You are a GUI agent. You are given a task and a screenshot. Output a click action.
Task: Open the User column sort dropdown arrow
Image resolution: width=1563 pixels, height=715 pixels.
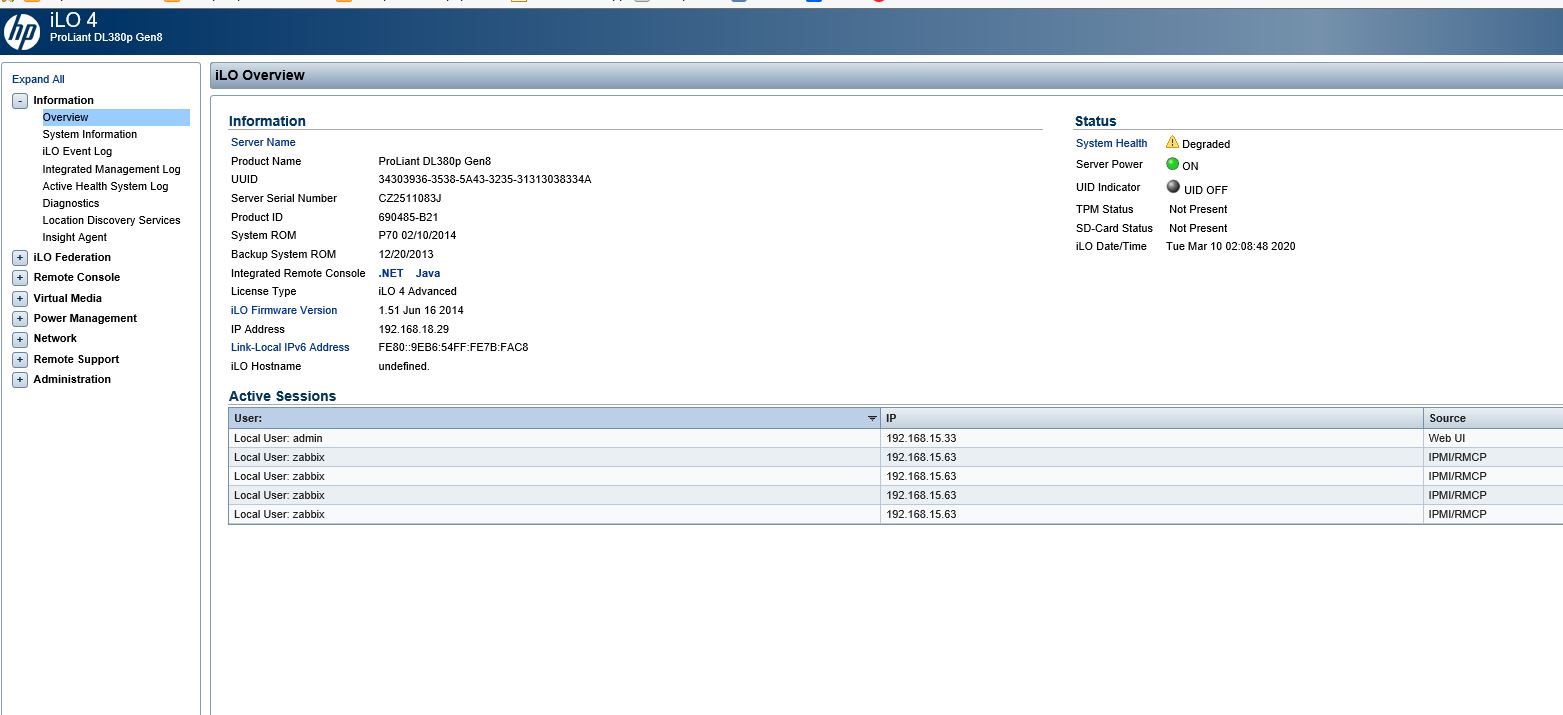tap(872, 419)
